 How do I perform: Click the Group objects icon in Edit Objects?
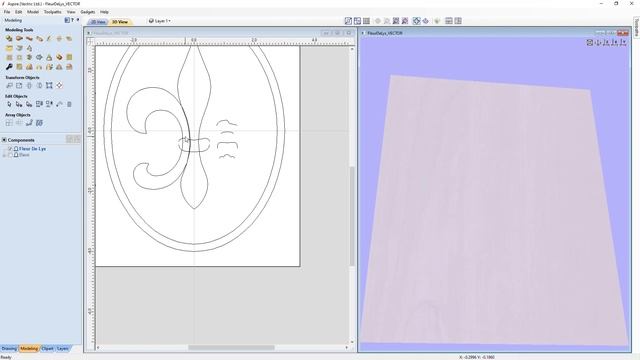pyautogui.click(x=39, y=104)
